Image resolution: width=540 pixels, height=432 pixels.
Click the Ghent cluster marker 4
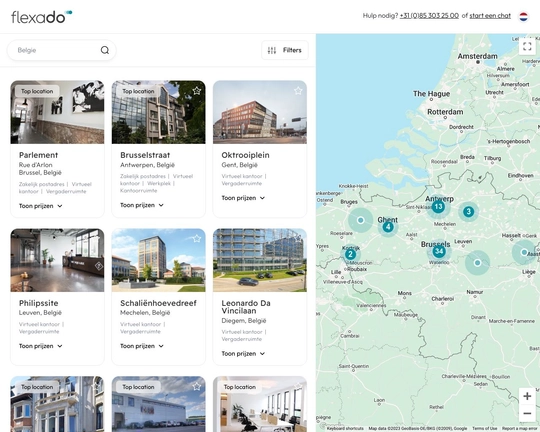(388, 227)
